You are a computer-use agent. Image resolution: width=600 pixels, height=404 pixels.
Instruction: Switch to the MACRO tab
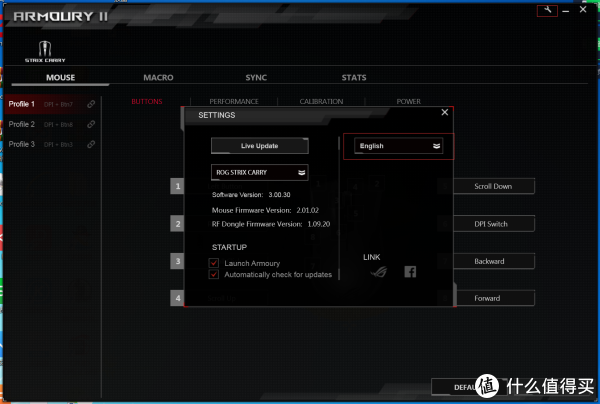tap(158, 78)
